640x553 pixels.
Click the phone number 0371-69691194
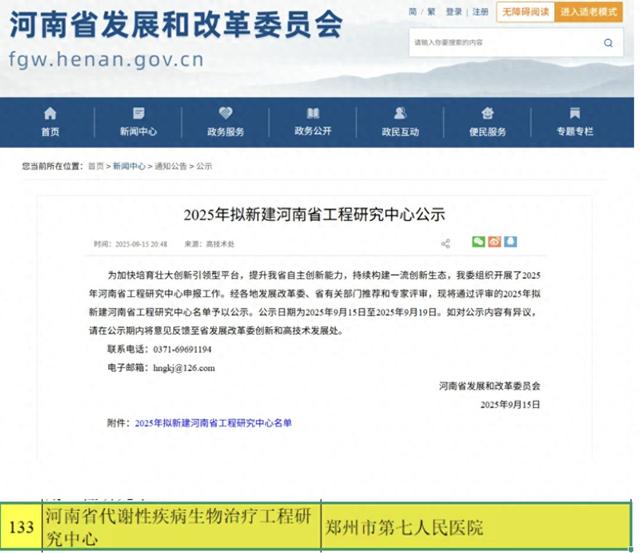(x=182, y=349)
